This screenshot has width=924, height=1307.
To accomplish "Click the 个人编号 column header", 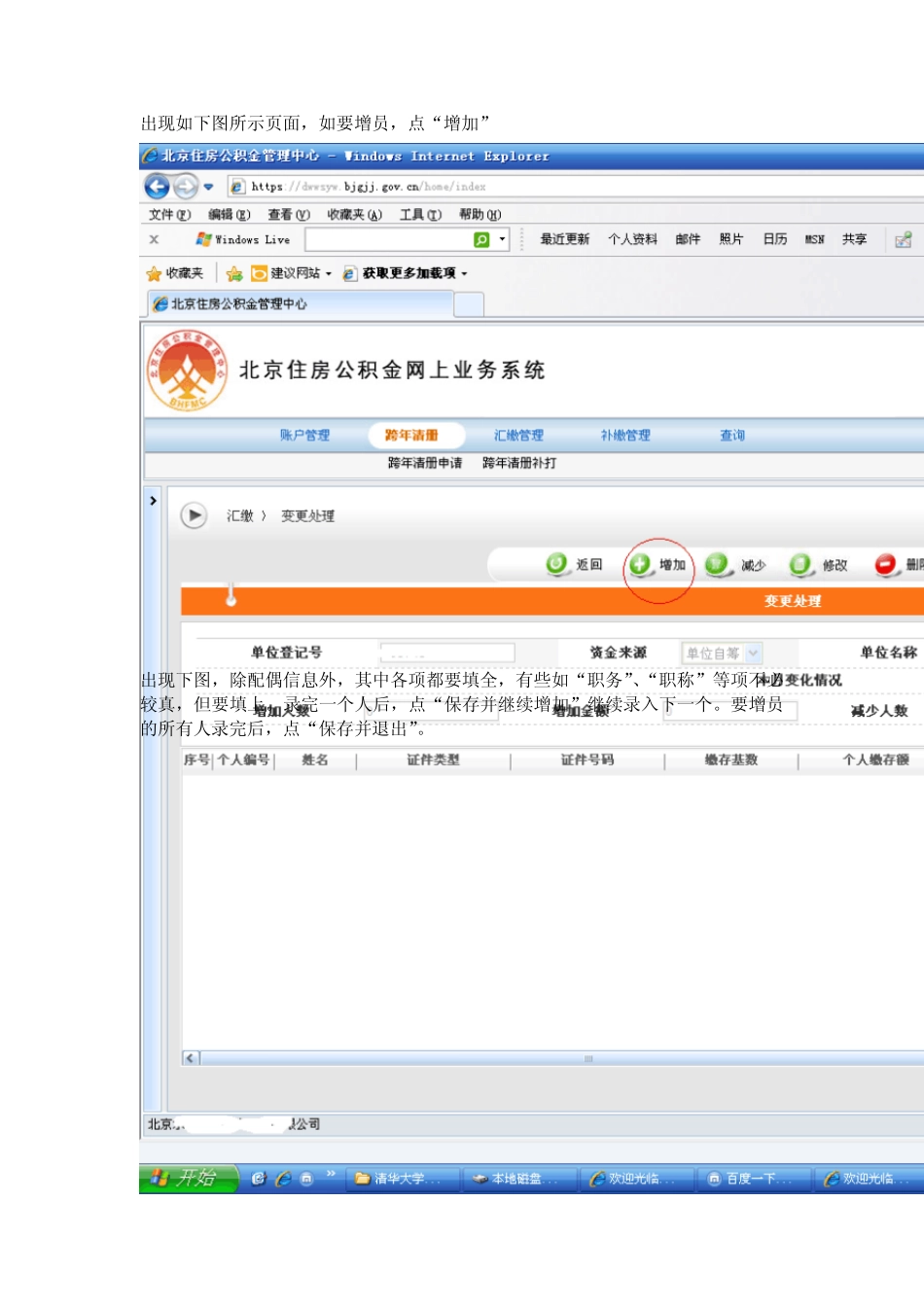I will tap(243, 760).
